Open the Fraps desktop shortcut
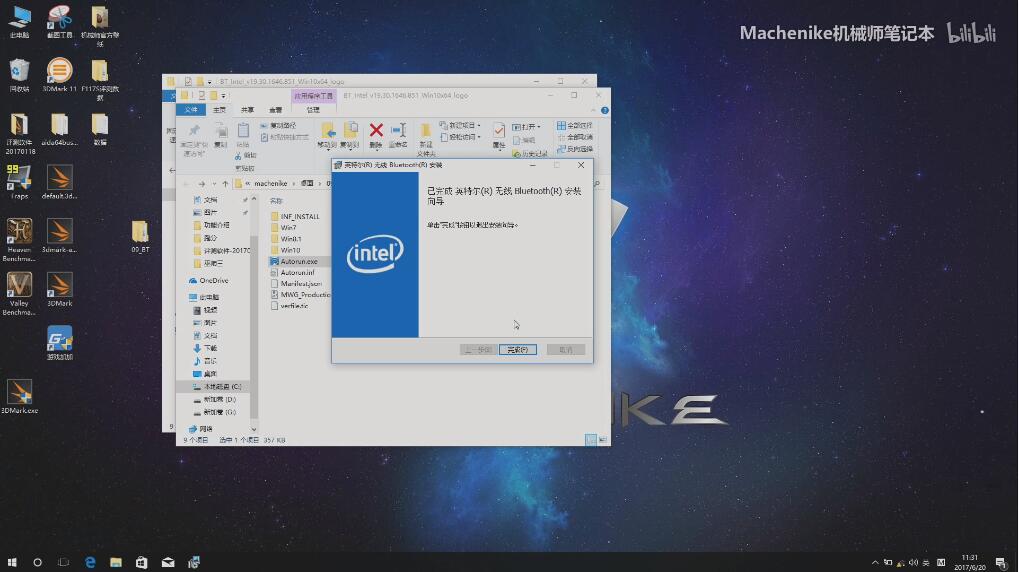 (x=19, y=182)
